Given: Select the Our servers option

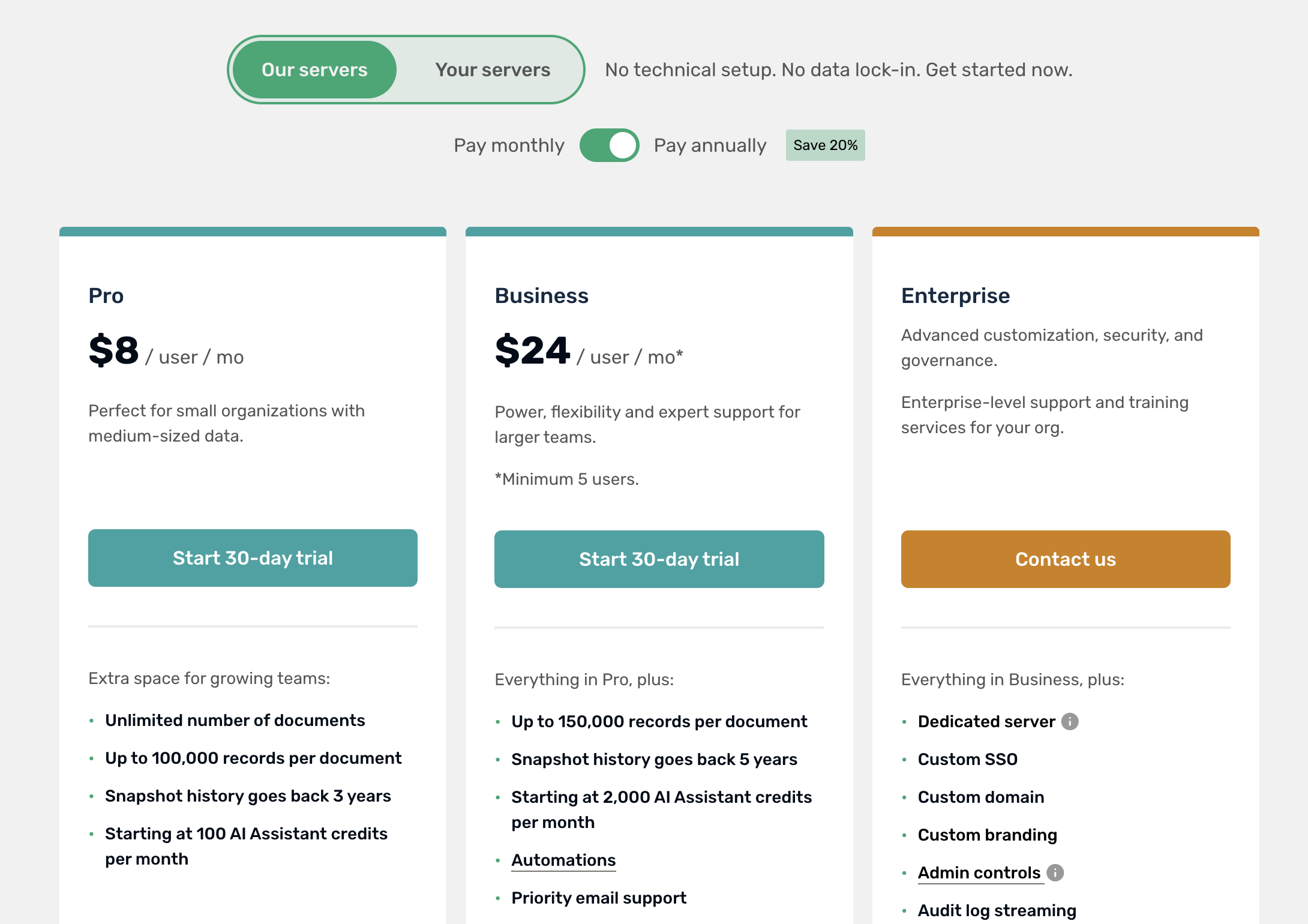Looking at the screenshot, I should click(x=314, y=70).
